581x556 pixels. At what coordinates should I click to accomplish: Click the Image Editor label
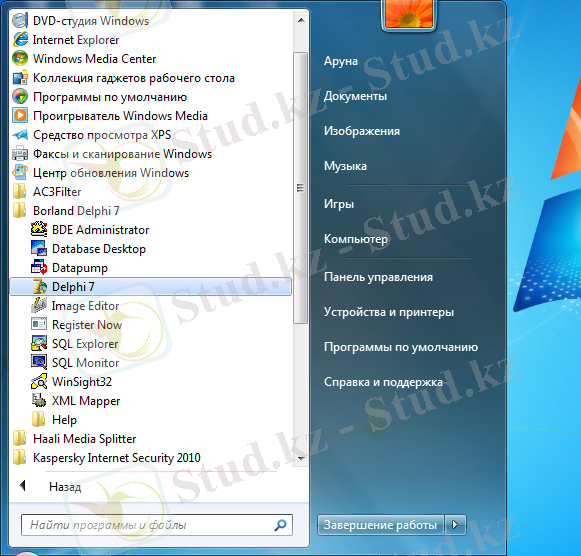[x=85, y=306]
